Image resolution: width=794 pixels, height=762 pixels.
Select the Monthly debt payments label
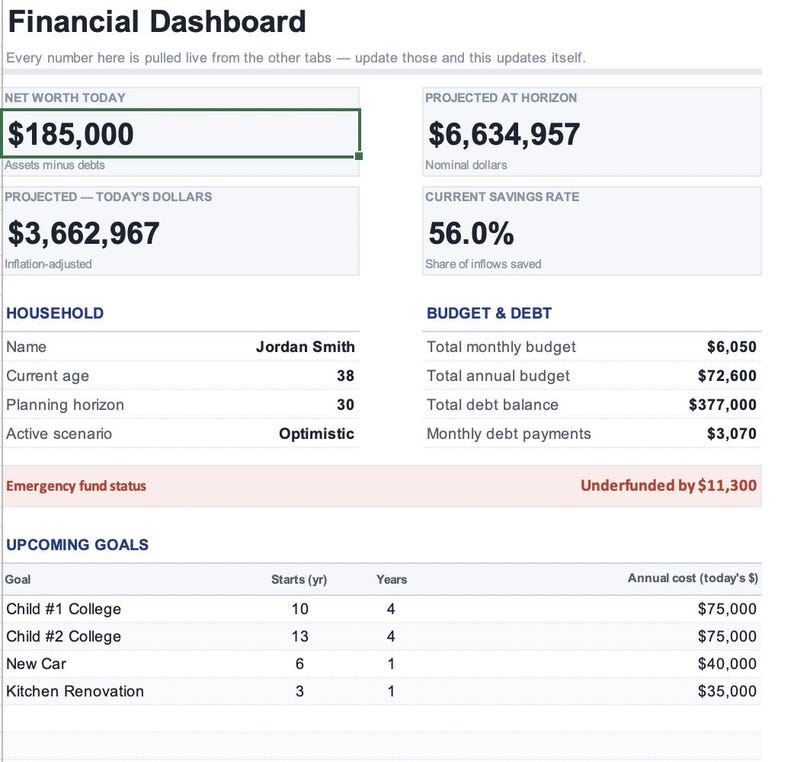pyautogui.click(x=509, y=434)
